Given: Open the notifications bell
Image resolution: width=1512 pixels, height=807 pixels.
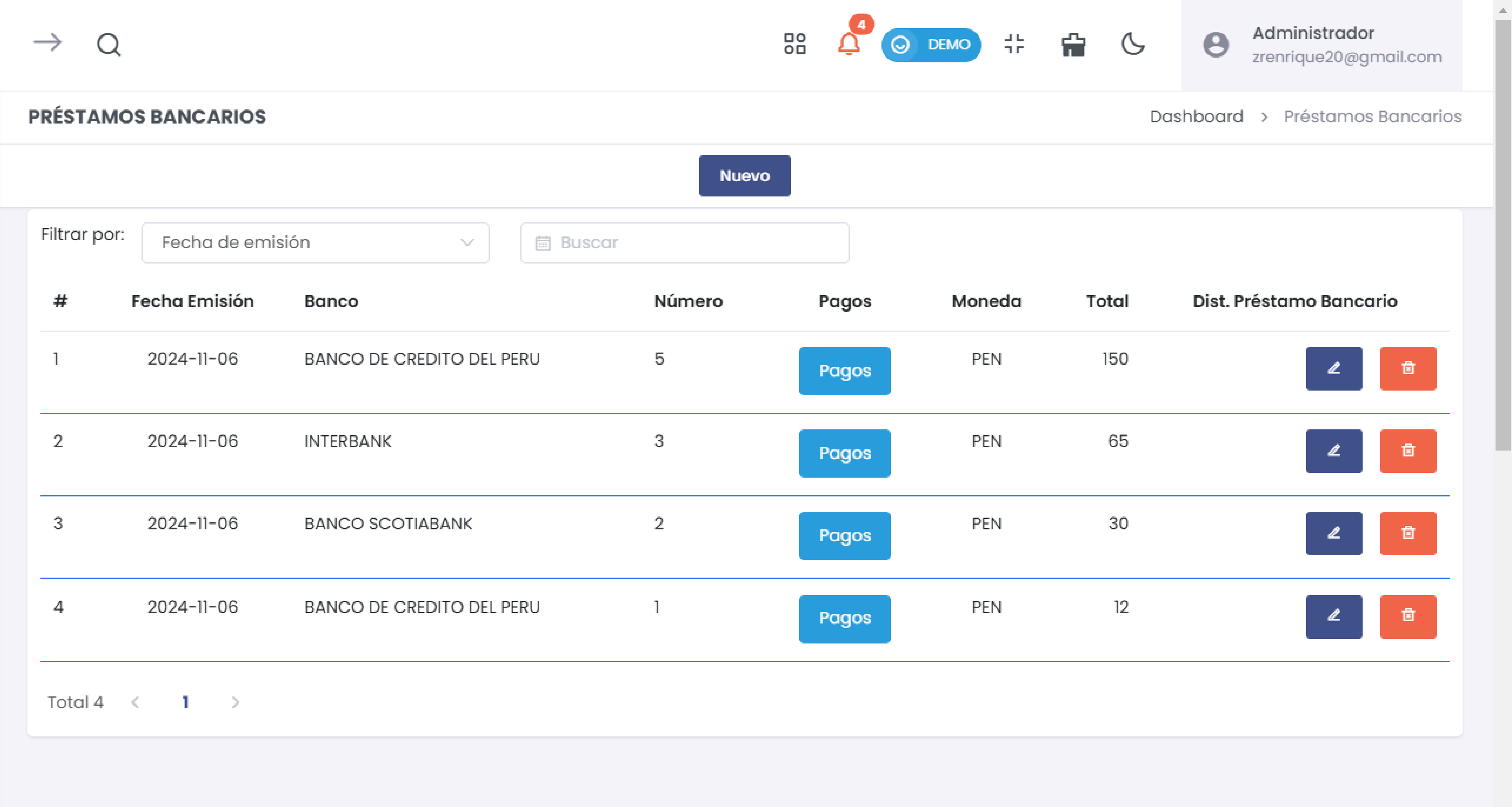Looking at the screenshot, I should click(x=849, y=44).
